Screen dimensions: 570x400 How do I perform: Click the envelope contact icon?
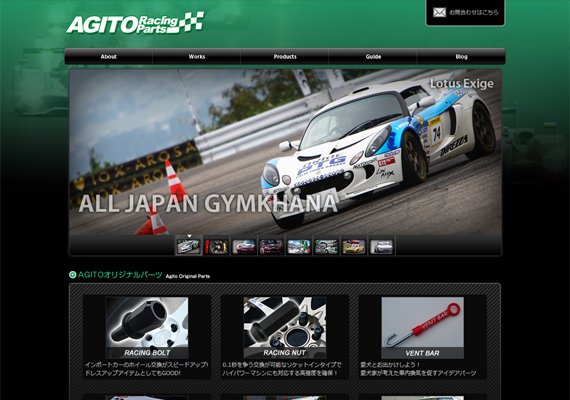coord(439,12)
